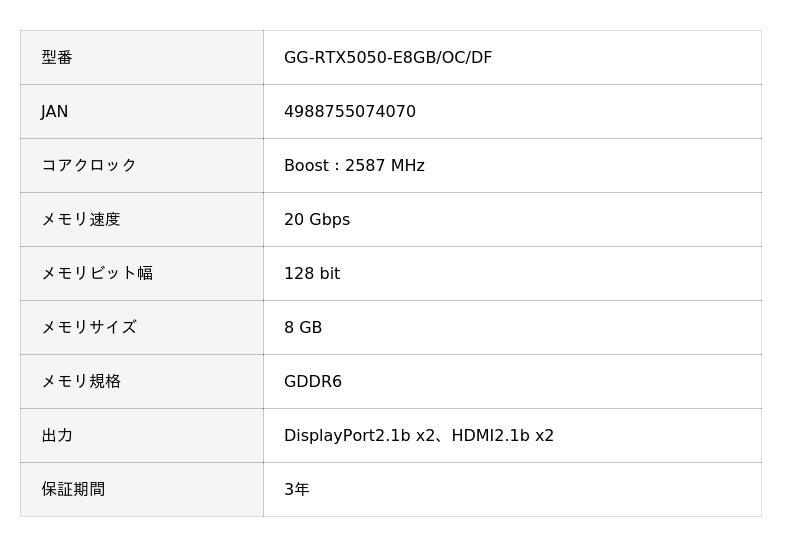Click the HDMI2.1b x2 text

click(503, 436)
